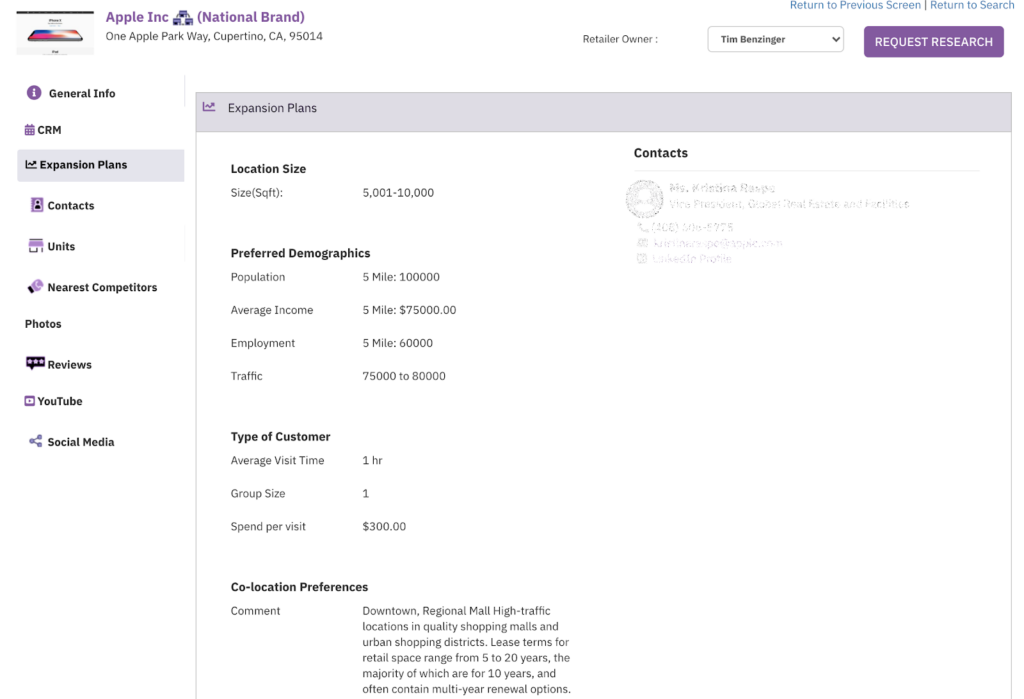Click the Expansion Plans panel title
Image resolution: width=1024 pixels, height=699 pixels.
[x=272, y=108]
